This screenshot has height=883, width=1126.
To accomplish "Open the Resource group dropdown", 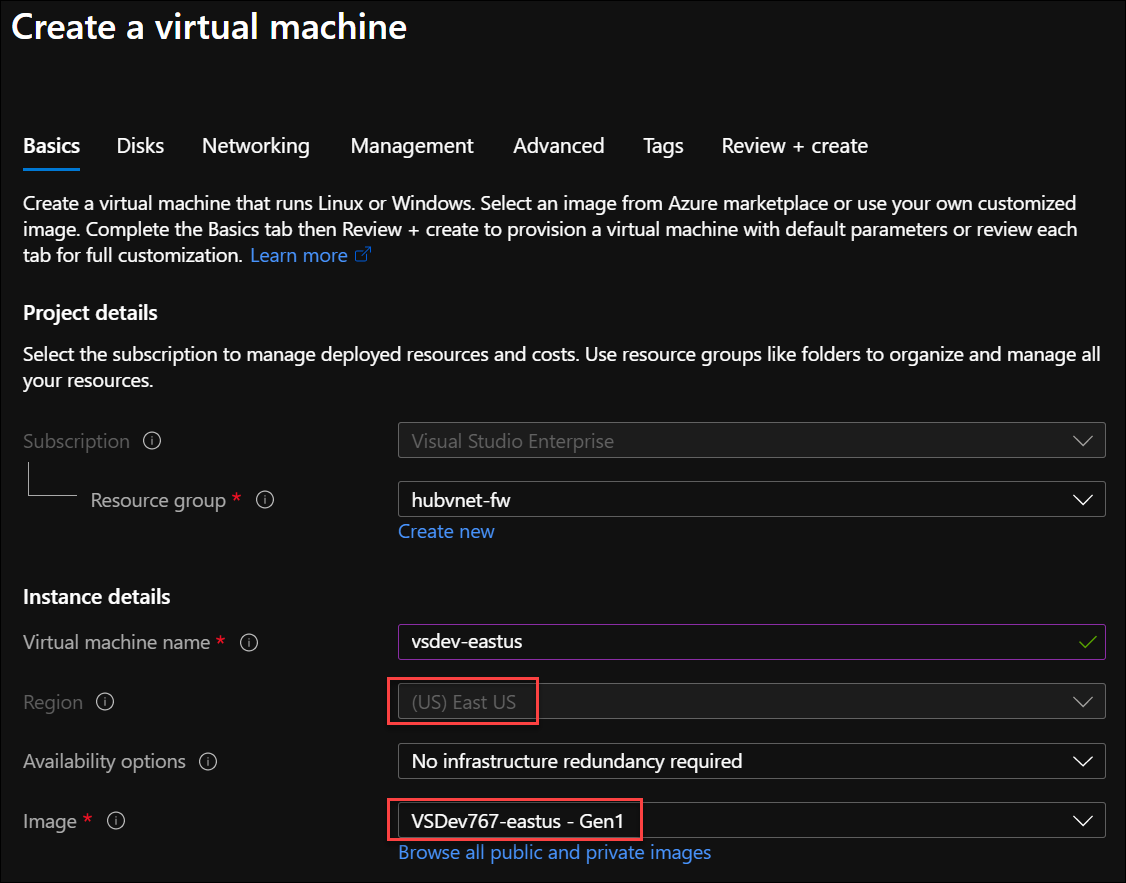I will click(751, 499).
